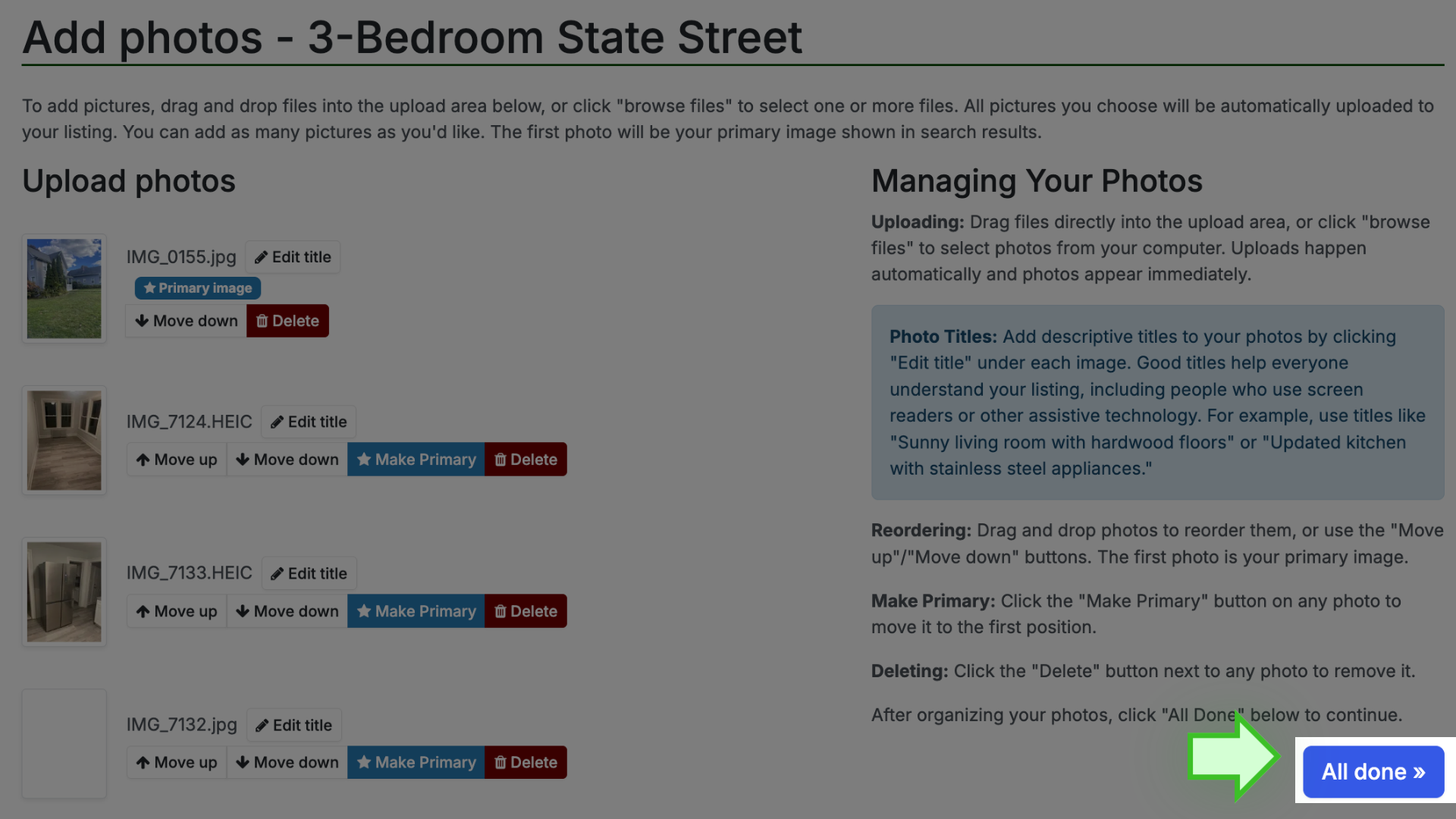Image resolution: width=1456 pixels, height=819 pixels.
Task: Move IMG_7133.HEIC up one position
Action: coord(177,611)
